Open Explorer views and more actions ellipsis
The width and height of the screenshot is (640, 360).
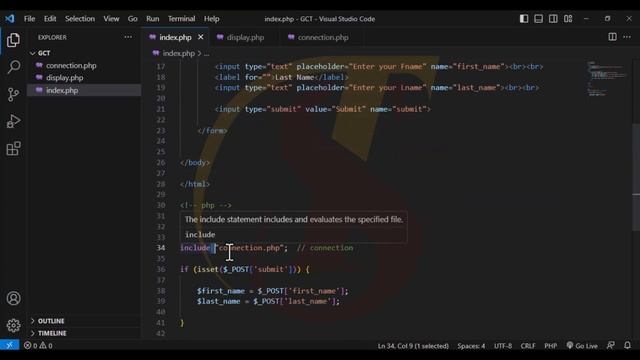click(x=128, y=37)
